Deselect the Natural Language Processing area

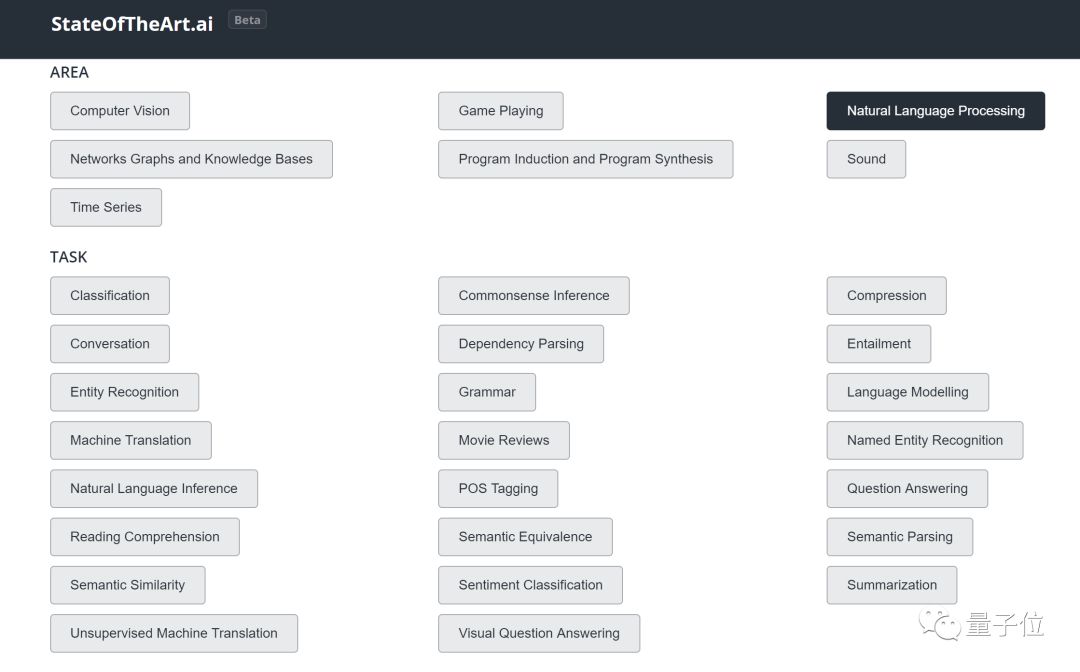(x=935, y=111)
